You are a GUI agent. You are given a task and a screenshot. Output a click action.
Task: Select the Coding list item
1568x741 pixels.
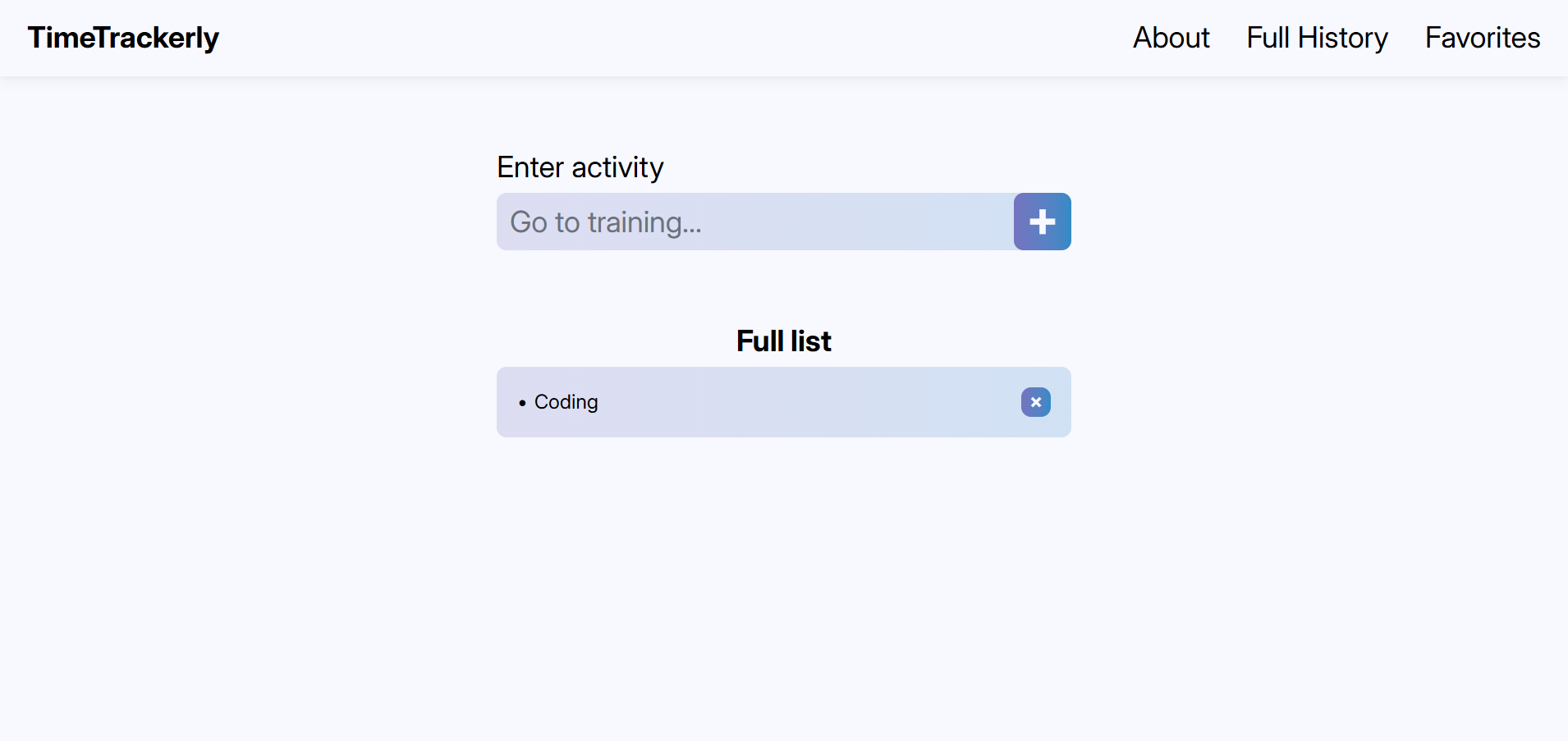(566, 402)
